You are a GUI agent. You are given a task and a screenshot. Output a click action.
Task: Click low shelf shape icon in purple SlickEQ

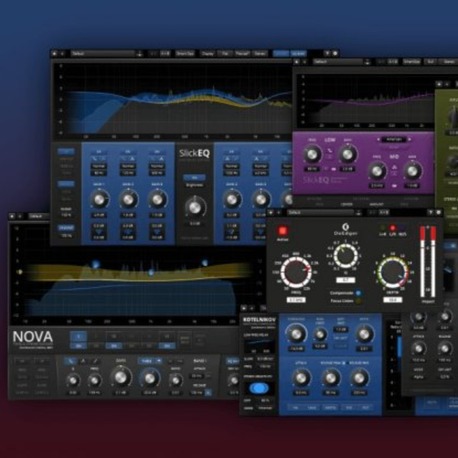330,151
